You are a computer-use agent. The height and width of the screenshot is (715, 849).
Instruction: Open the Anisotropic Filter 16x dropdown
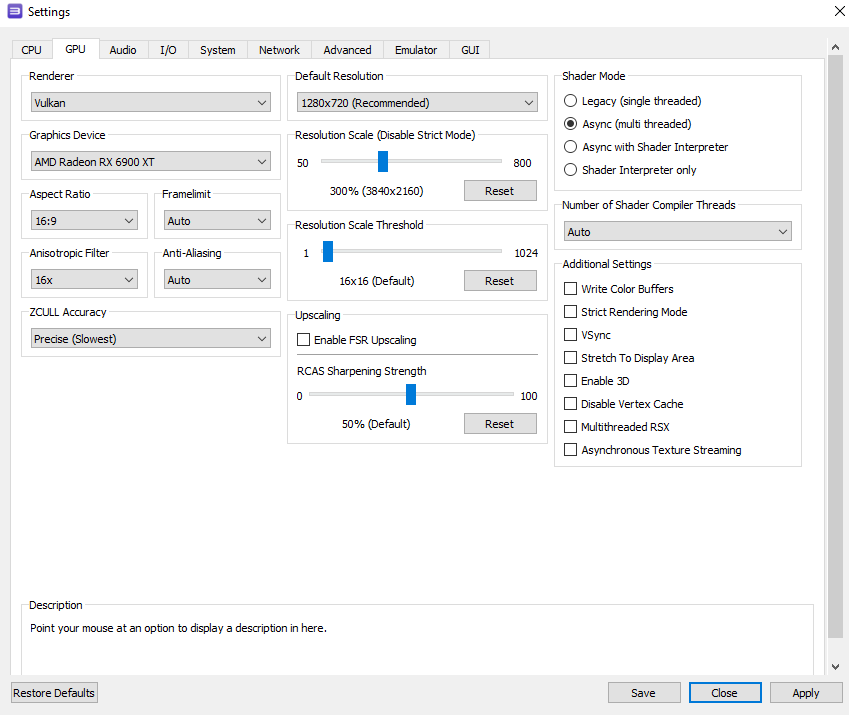click(84, 279)
